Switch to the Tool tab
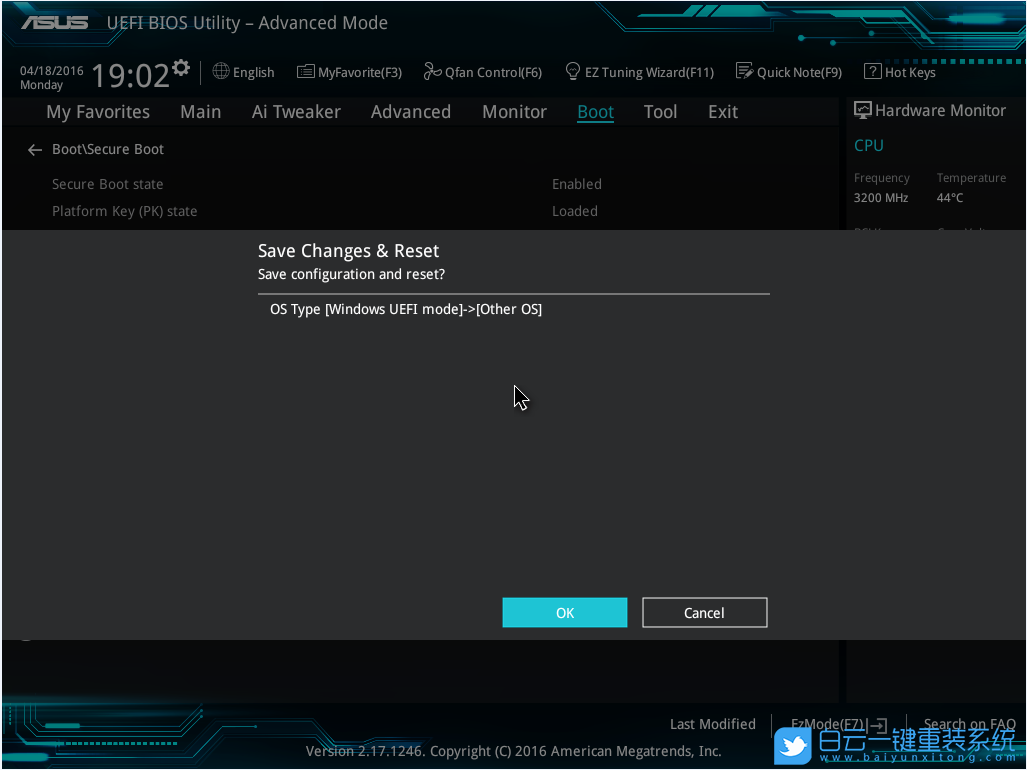Viewport: 1027px width, 770px height. click(660, 112)
